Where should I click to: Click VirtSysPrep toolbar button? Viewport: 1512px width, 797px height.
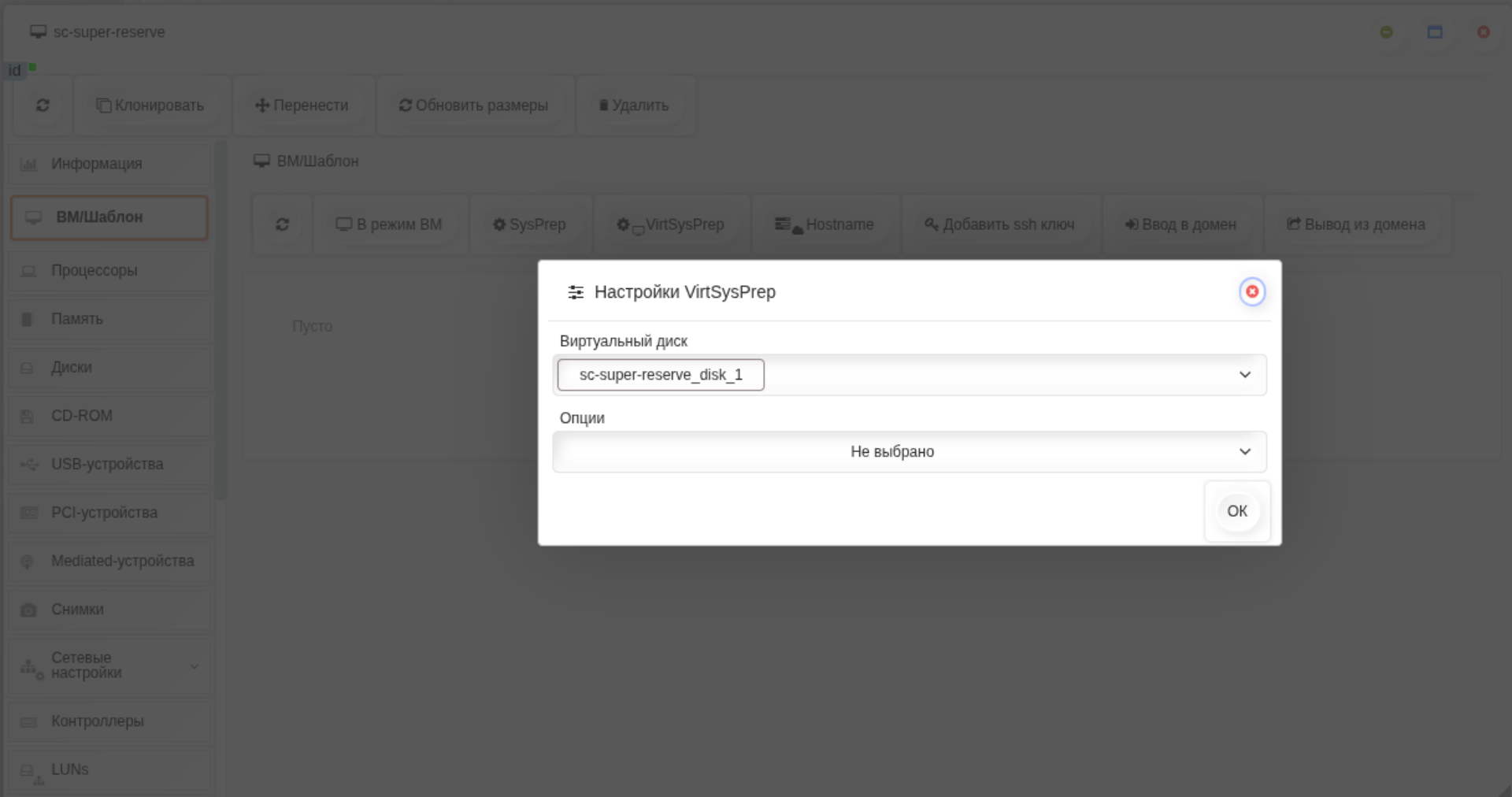(670, 224)
